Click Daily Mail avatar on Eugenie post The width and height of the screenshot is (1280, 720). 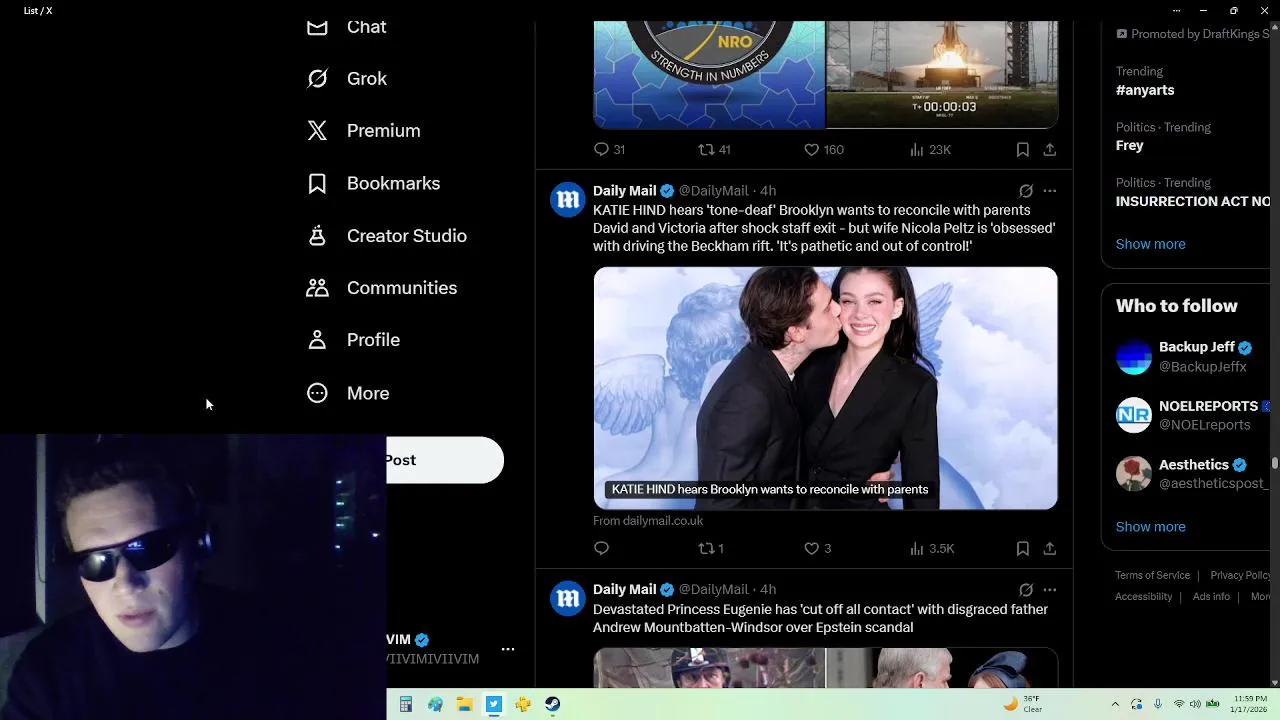click(x=568, y=599)
